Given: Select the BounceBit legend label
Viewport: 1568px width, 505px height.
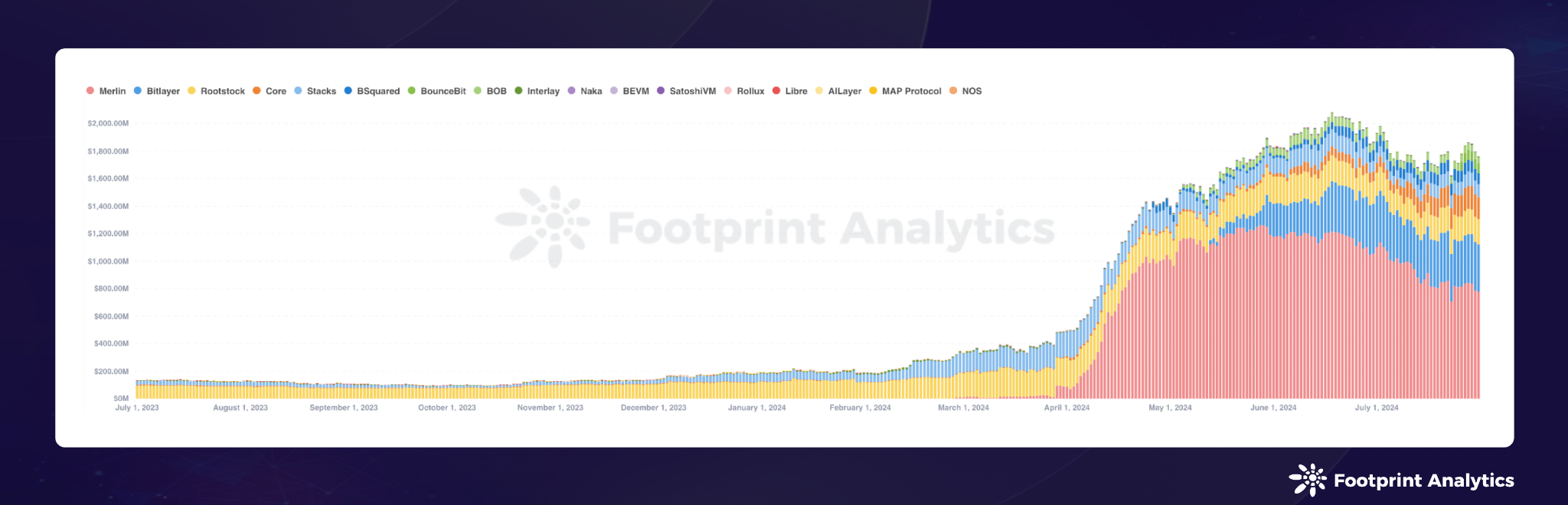Looking at the screenshot, I should (x=443, y=91).
